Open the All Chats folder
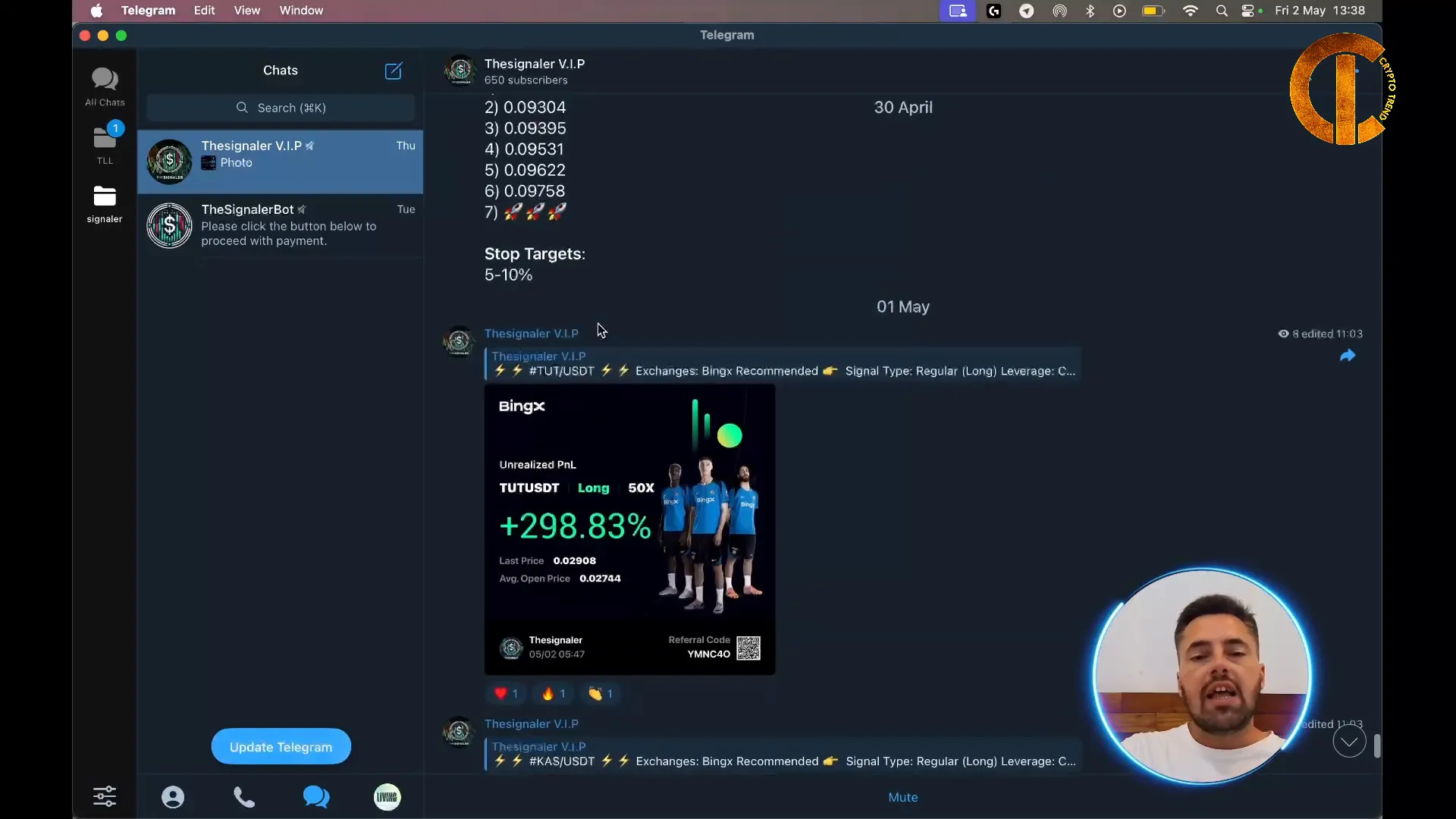Viewport: 1456px width, 819px height. point(105,86)
